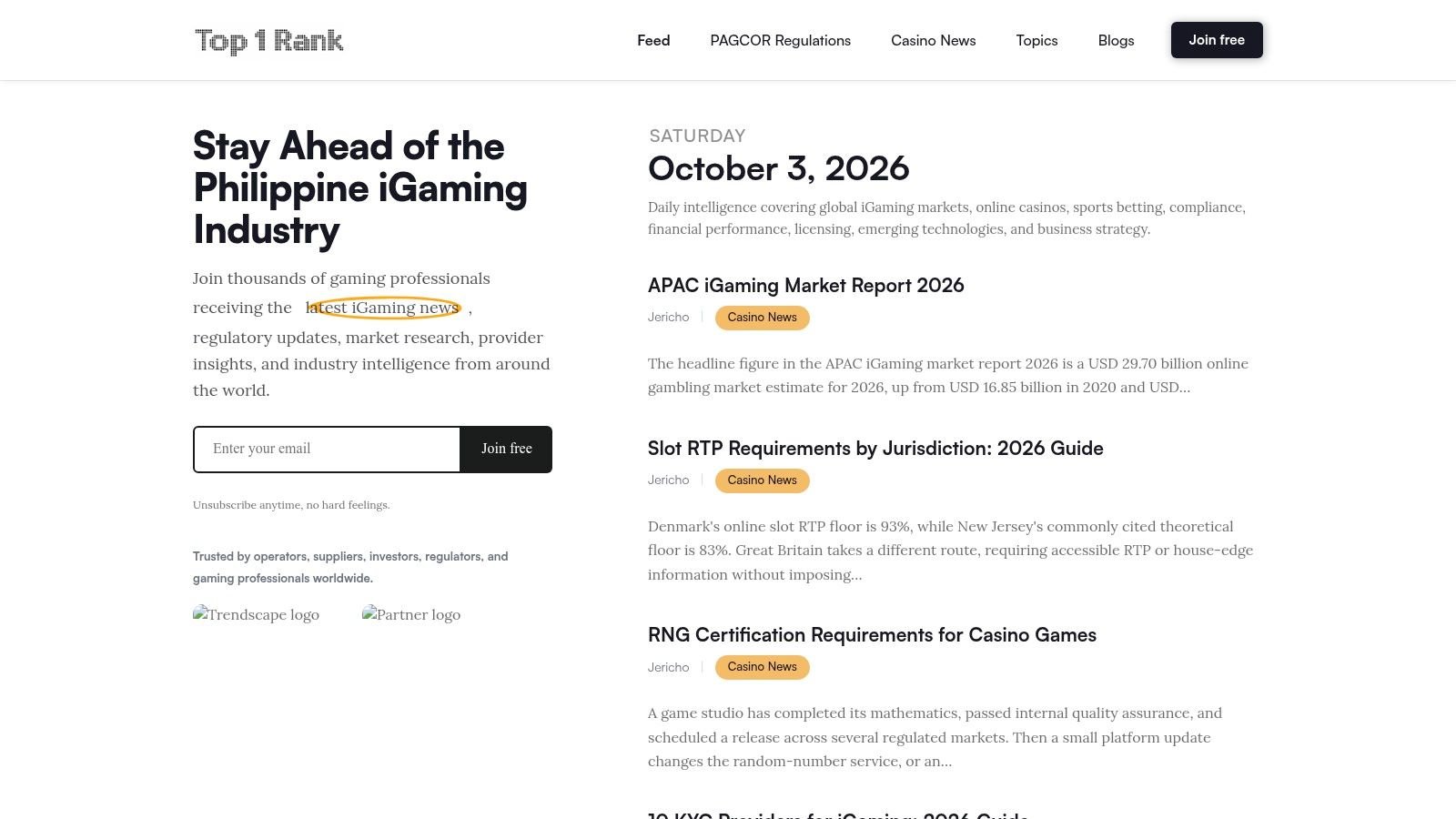Click Casino News tag under RNG Certification article

click(x=763, y=667)
